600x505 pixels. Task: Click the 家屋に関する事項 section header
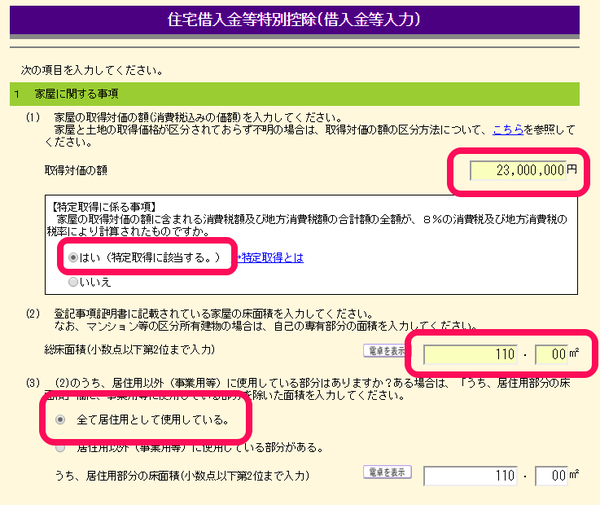click(295, 94)
